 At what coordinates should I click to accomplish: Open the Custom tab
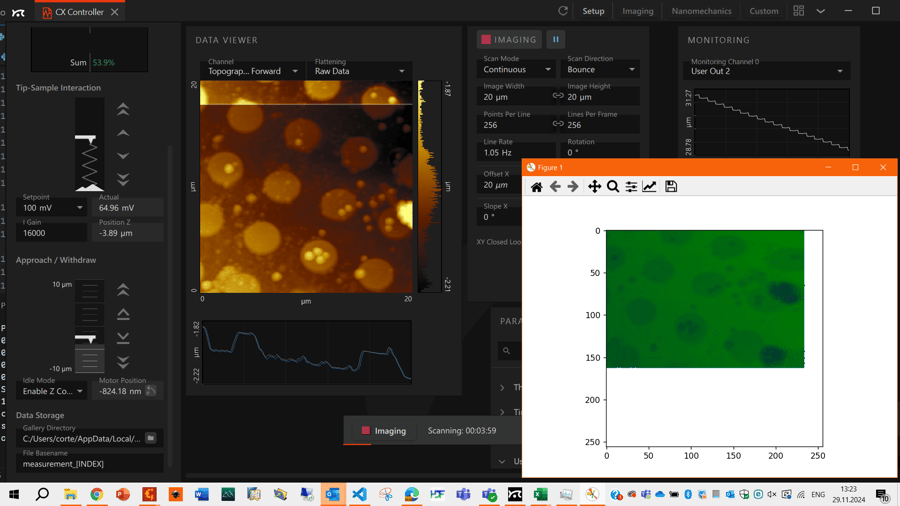[763, 11]
